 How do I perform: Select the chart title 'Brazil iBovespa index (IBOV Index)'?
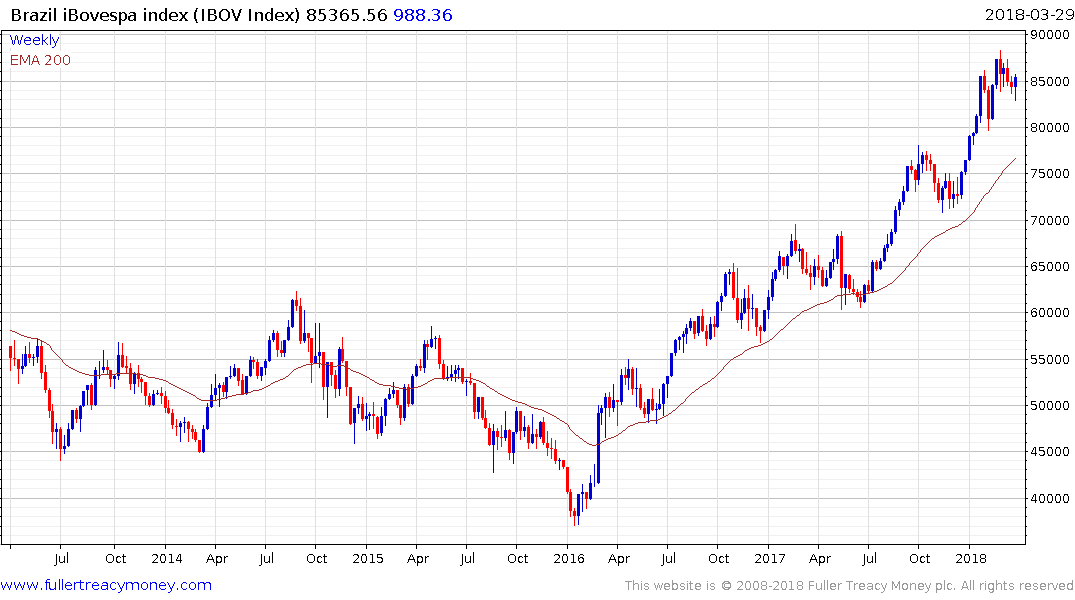156,15
